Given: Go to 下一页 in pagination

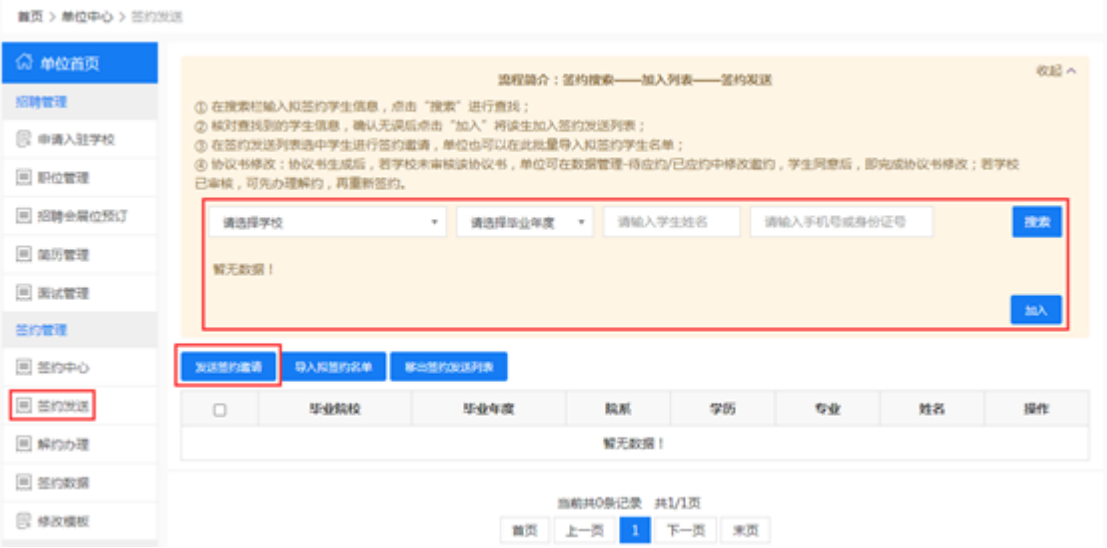Looking at the screenshot, I should tap(685, 530).
